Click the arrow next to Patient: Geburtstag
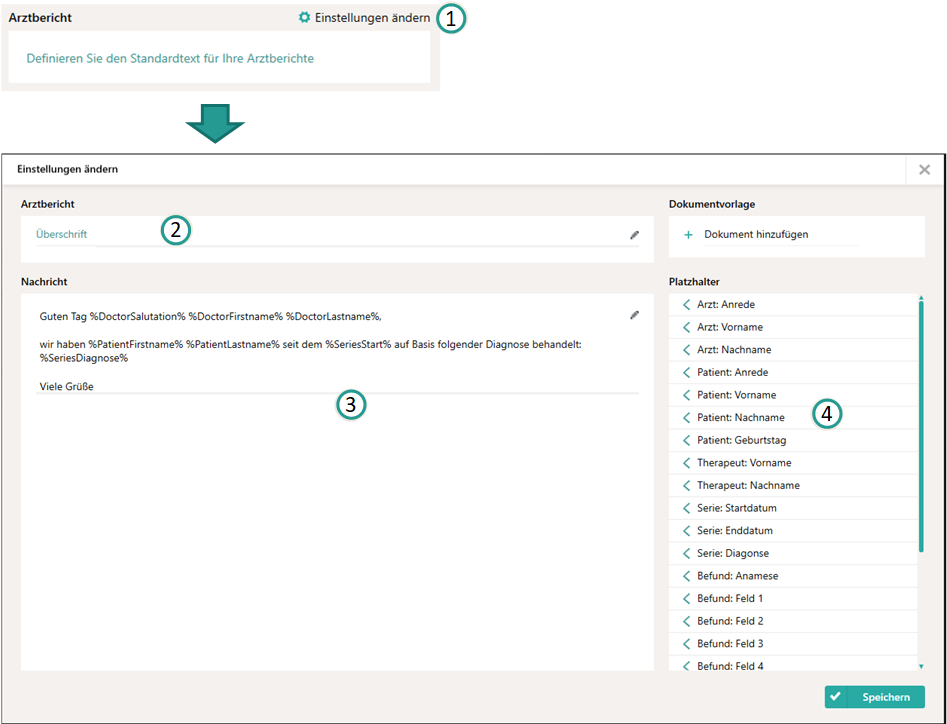This screenshot has height=724, width=947. point(687,440)
